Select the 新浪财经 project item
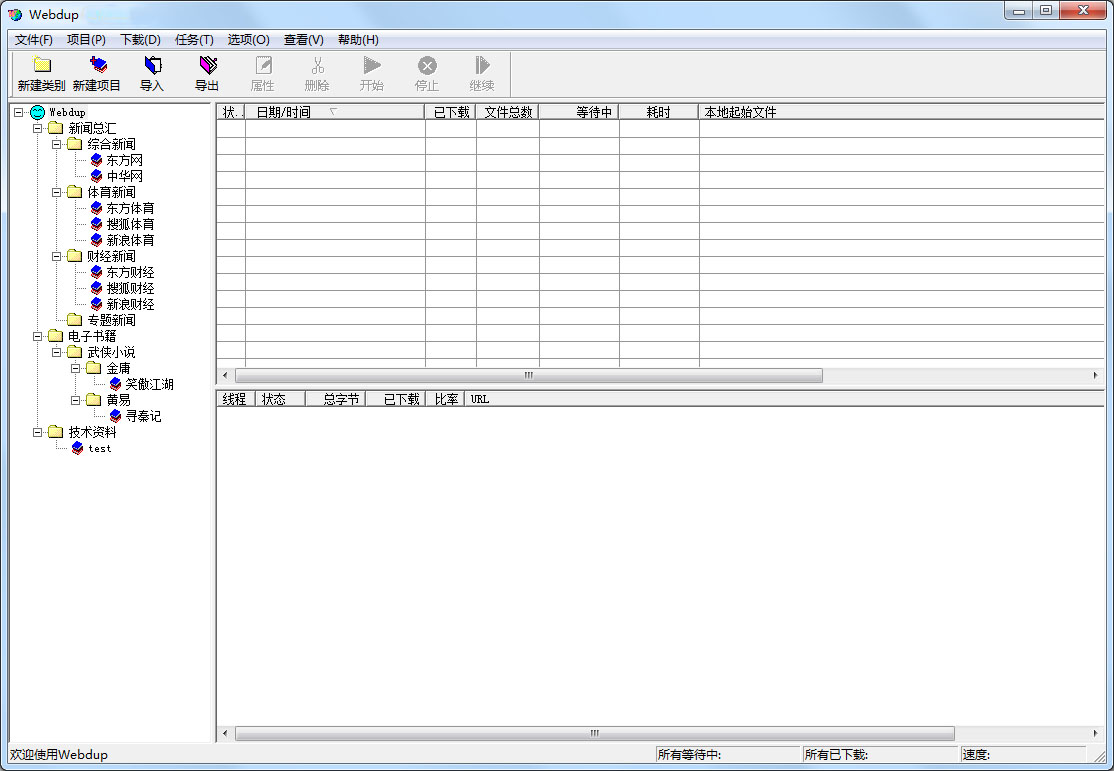 (x=130, y=304)
